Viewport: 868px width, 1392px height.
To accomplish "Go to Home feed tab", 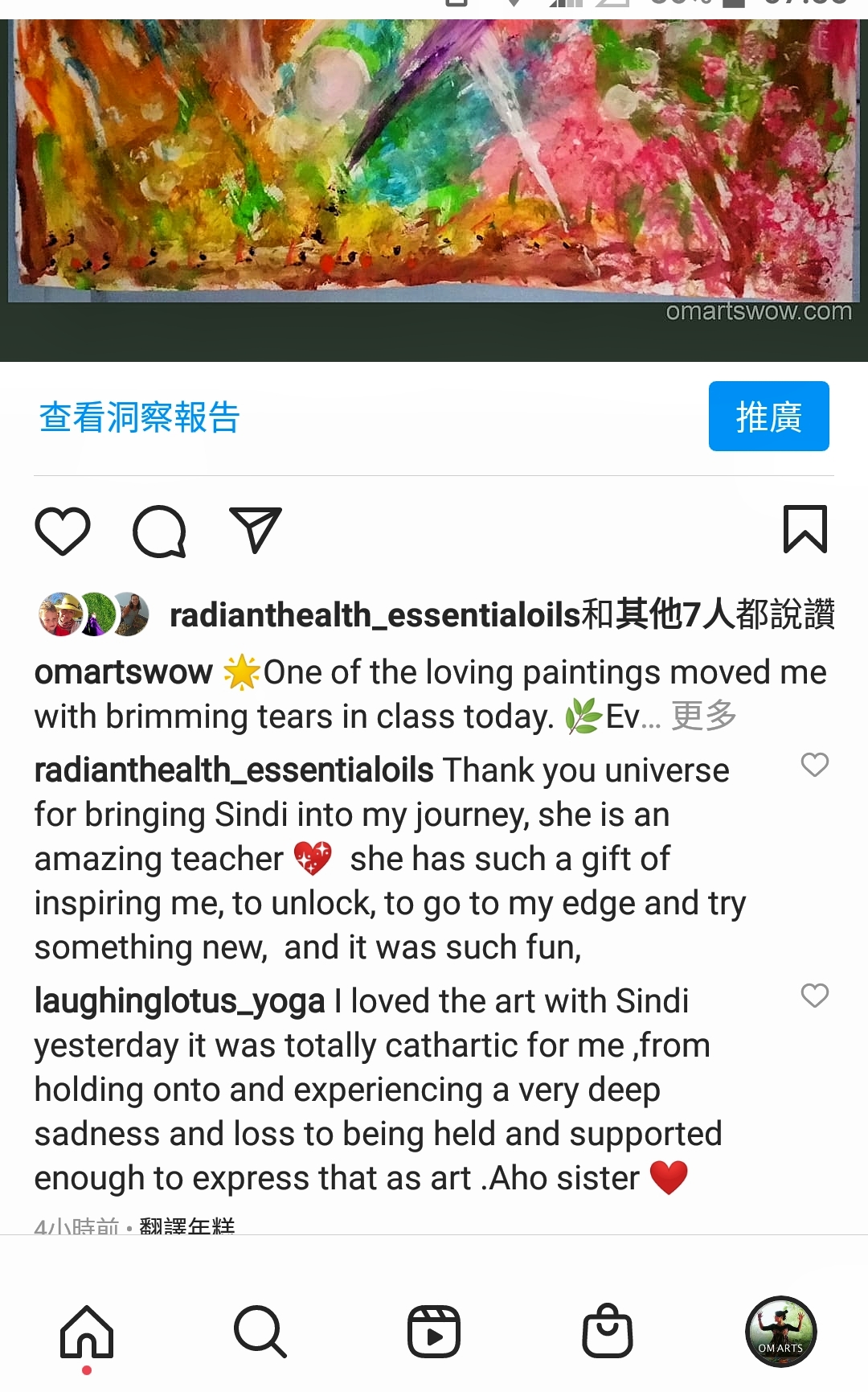I will (x=87, y=1332).
